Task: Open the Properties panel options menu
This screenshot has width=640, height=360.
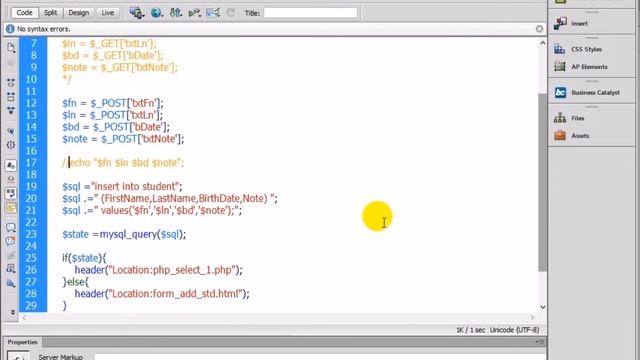Action: 540,342
